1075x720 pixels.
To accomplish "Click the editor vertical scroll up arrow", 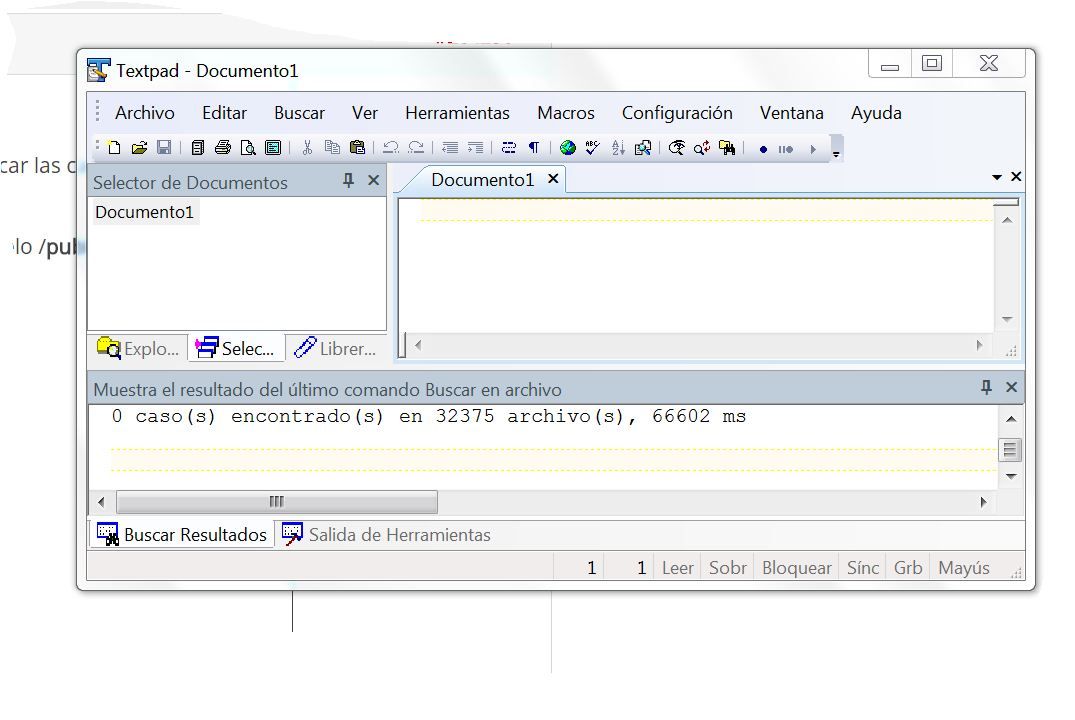I will click(1007, 220).
